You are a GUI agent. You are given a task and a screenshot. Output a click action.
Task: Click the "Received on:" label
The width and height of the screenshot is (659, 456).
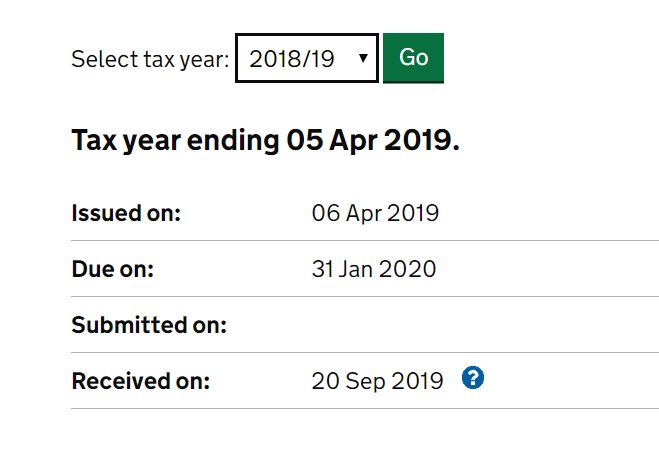pos(141,381)
